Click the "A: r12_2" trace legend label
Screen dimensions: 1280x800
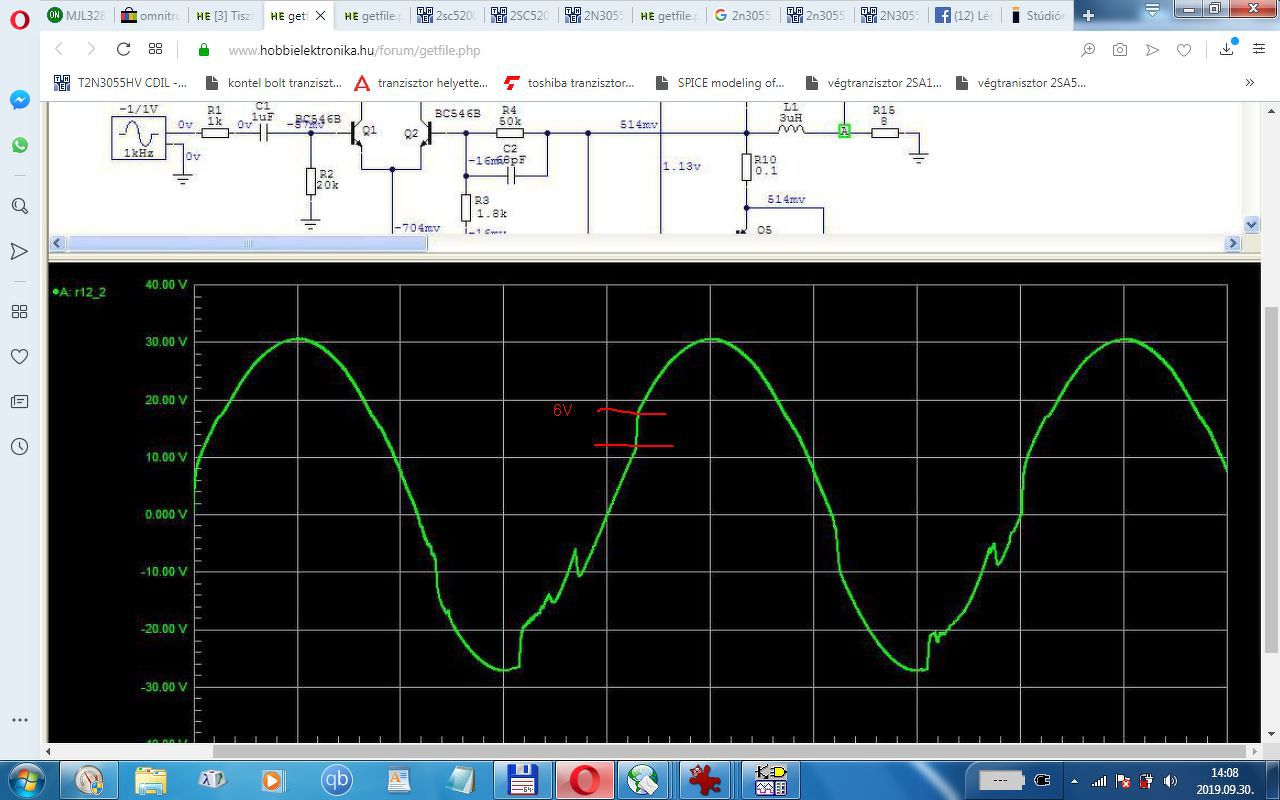point(80,292)
